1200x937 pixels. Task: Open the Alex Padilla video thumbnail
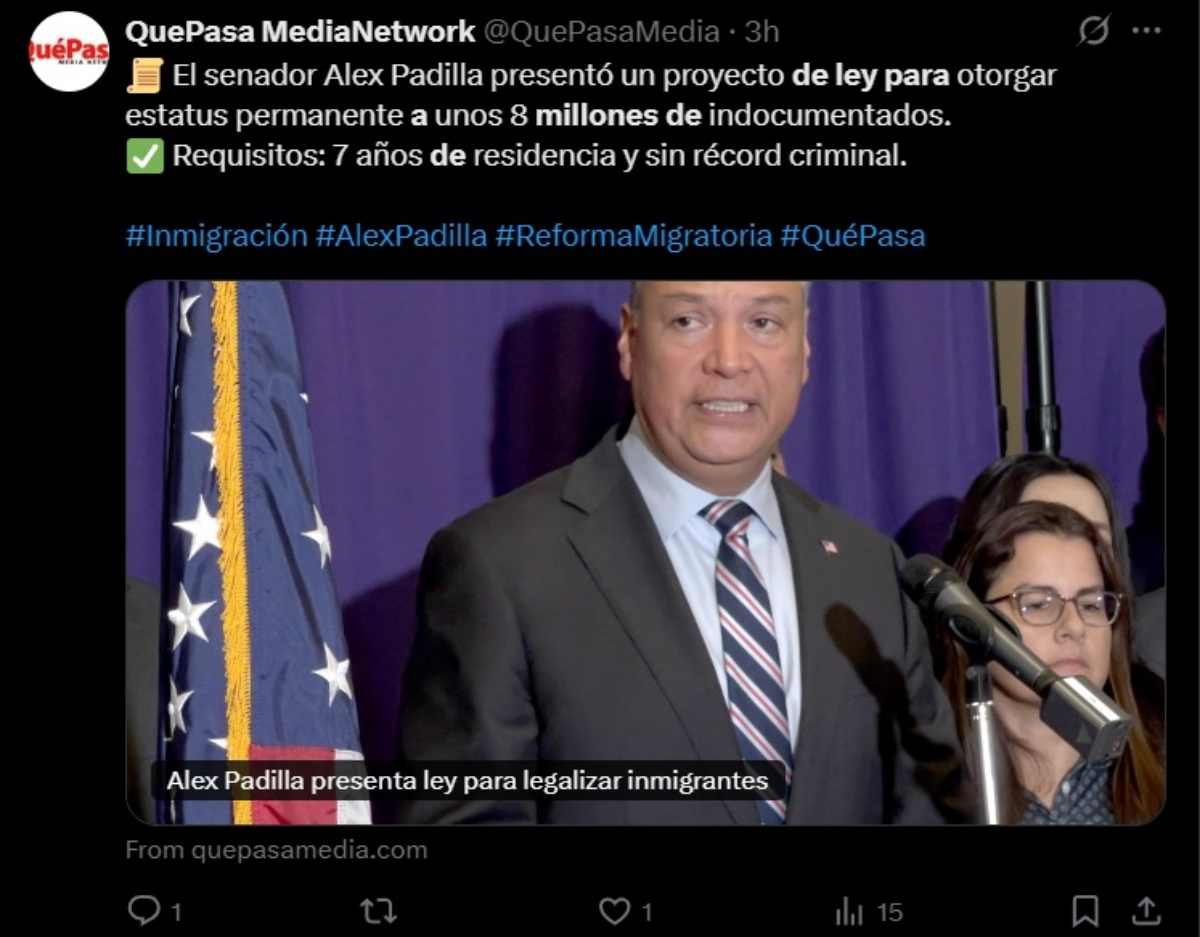click(x=645, y=552)
